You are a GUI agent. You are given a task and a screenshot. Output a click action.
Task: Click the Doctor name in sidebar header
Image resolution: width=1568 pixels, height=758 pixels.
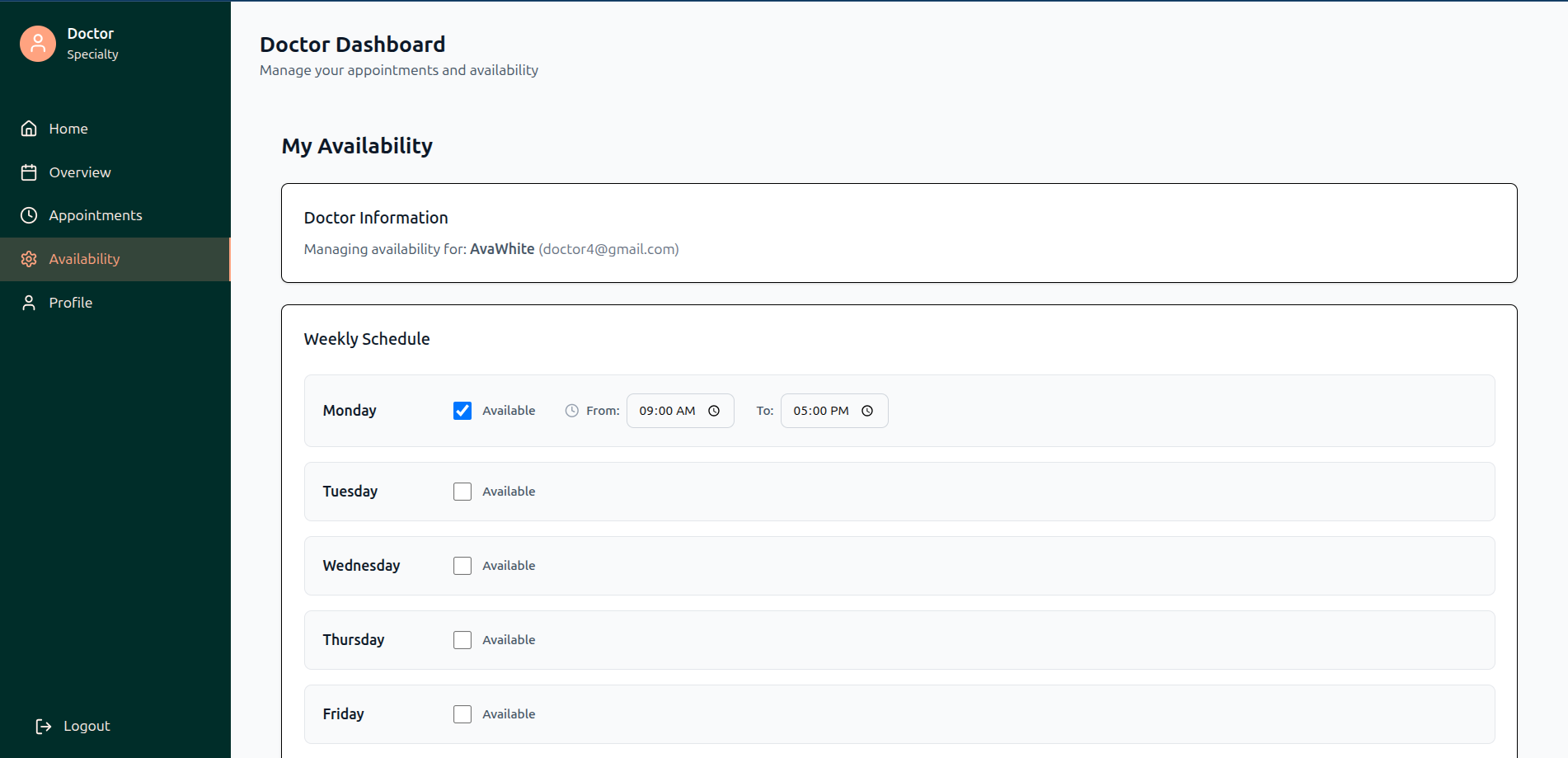click(x=91, y=34)
